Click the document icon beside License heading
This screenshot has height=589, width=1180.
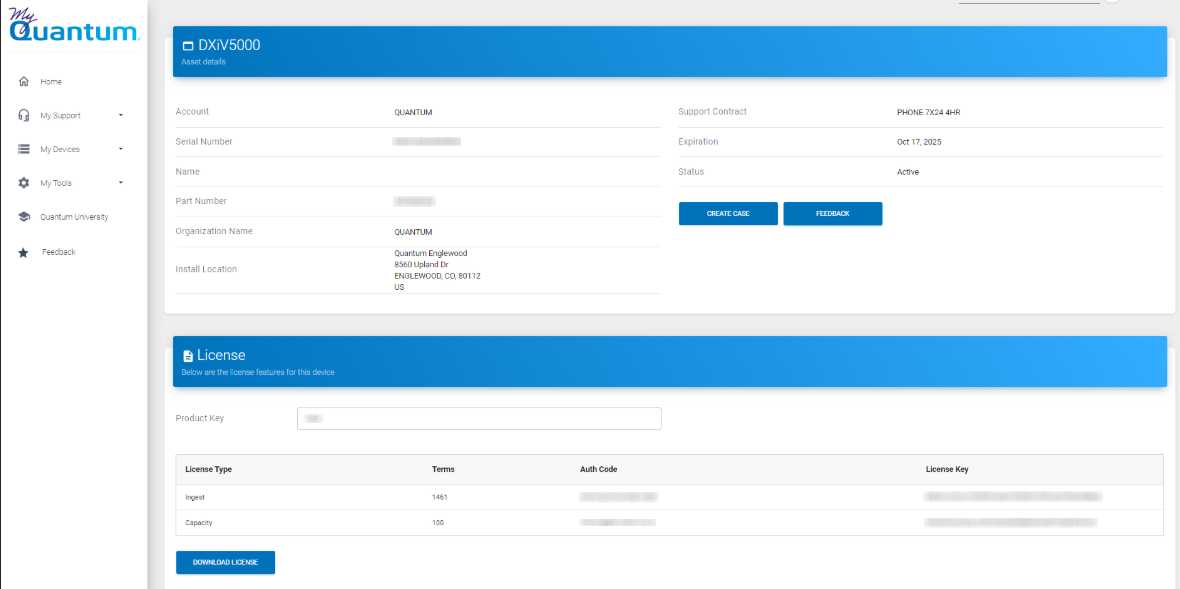187,356
